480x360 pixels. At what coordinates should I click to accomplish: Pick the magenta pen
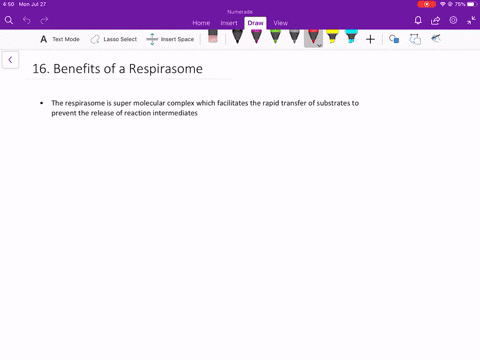click(256, 36)
